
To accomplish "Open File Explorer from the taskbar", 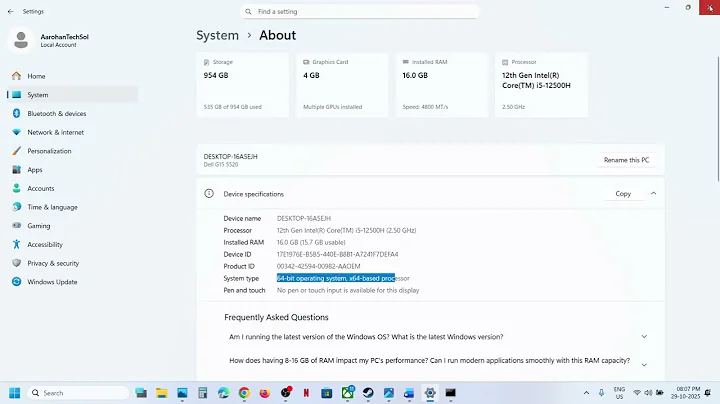I will [x=162, y=393].
